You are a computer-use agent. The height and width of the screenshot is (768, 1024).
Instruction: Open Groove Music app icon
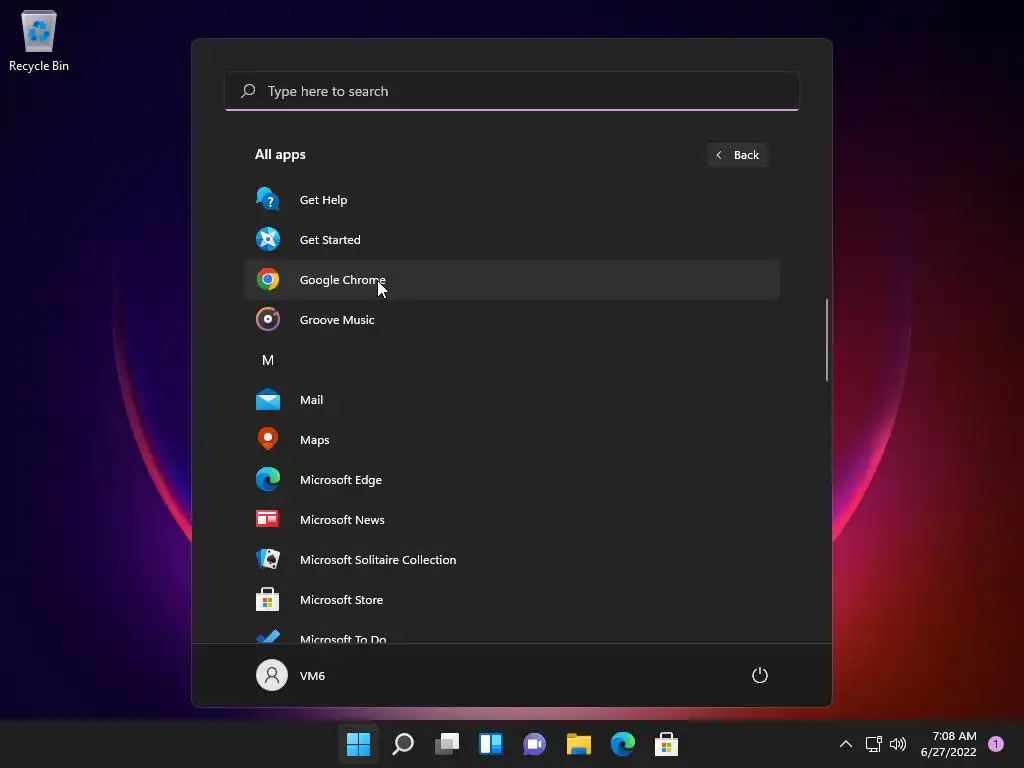(x=268, y=319)
